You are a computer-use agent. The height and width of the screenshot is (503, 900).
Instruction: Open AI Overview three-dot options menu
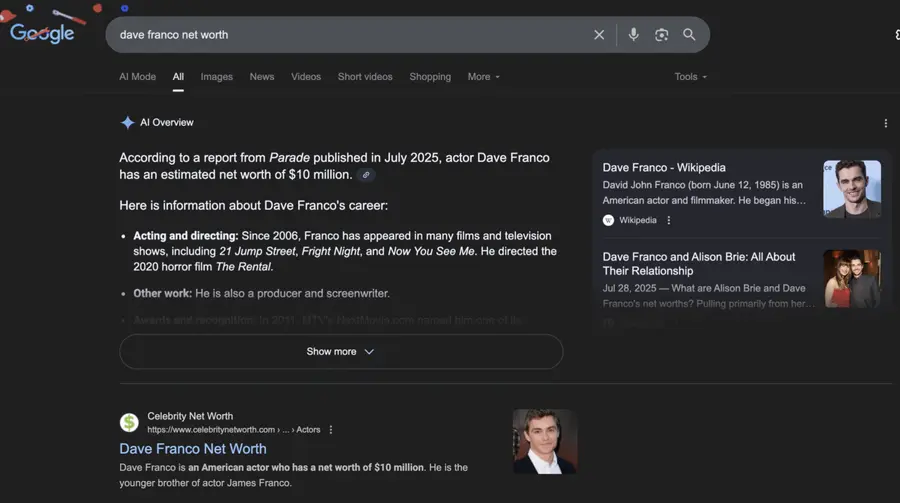[x=885, y=123]
